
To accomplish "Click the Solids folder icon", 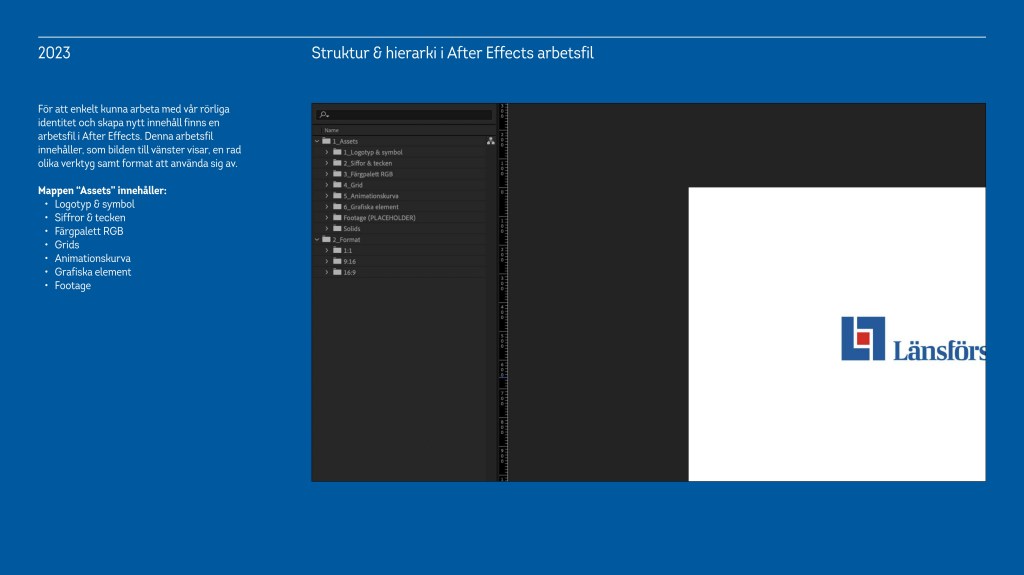I will pyautogui.click(x=337, y=229).
